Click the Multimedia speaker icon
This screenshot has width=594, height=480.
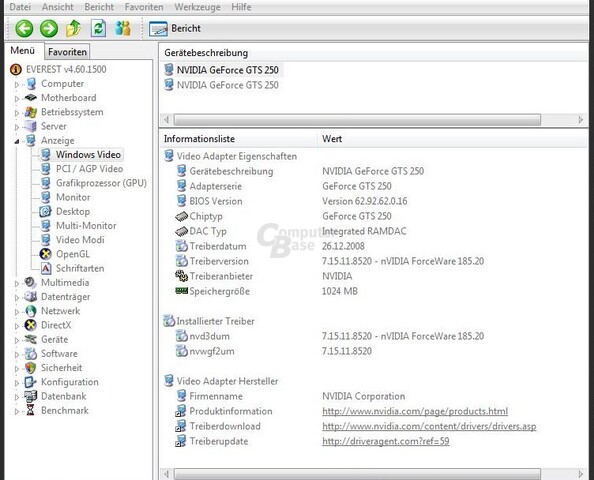[30, 283]
